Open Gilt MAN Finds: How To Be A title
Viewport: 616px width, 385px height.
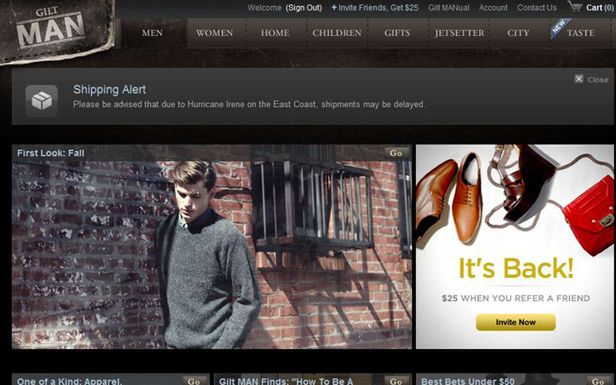pos(286,381)
